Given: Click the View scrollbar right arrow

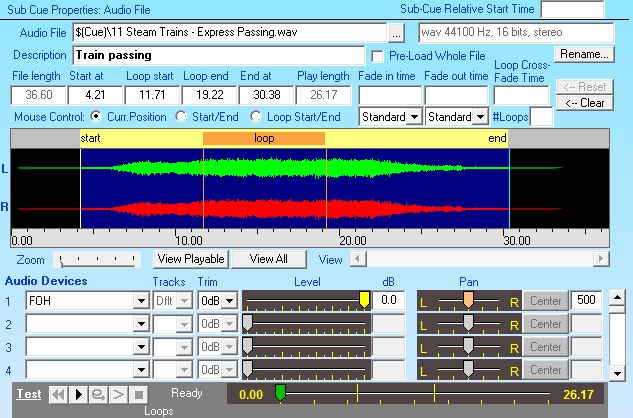Looking at the screenshot, I should pos(601,258).
